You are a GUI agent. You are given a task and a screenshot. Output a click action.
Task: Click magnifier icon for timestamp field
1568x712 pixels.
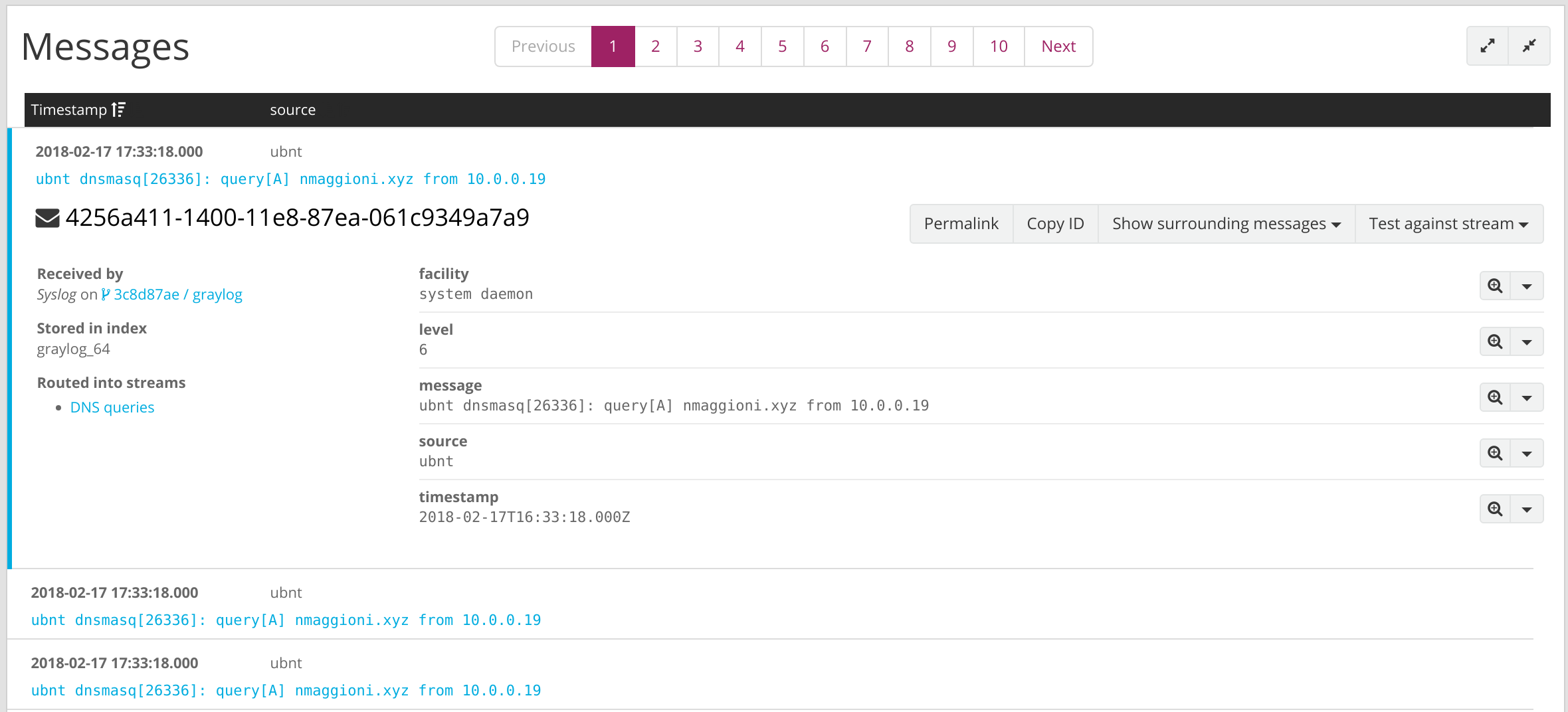tap(1495, 509)
